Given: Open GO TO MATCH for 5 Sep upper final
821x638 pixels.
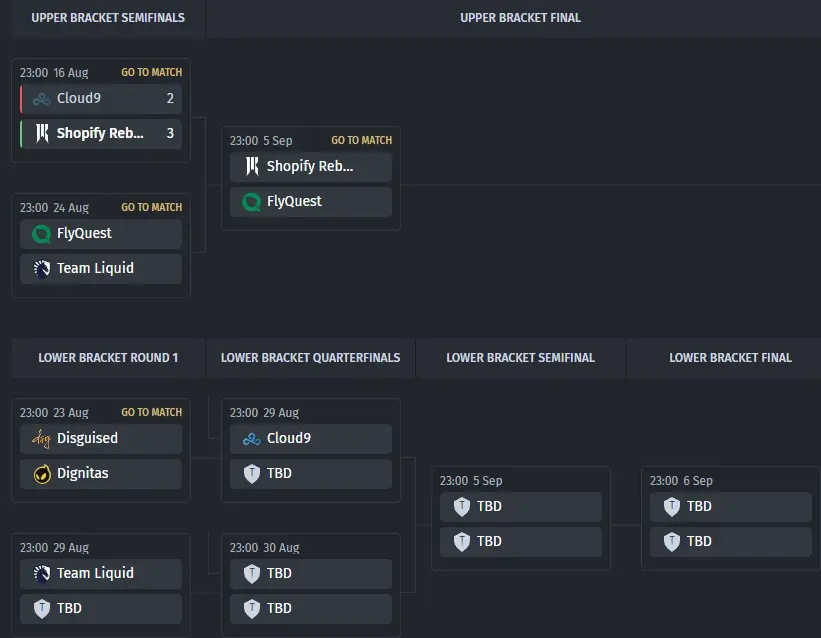Looking at the screenshot, I should (362, 140).
